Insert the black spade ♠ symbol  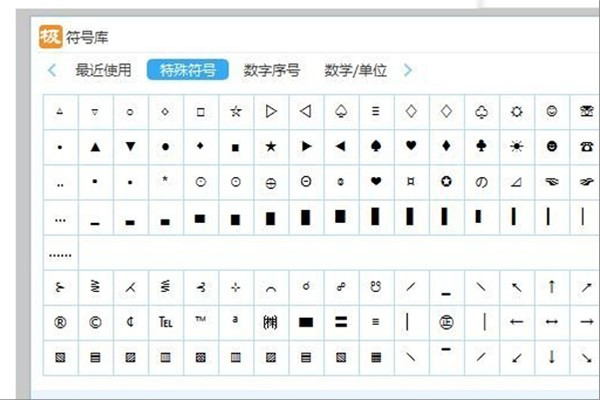pos(376,147)
